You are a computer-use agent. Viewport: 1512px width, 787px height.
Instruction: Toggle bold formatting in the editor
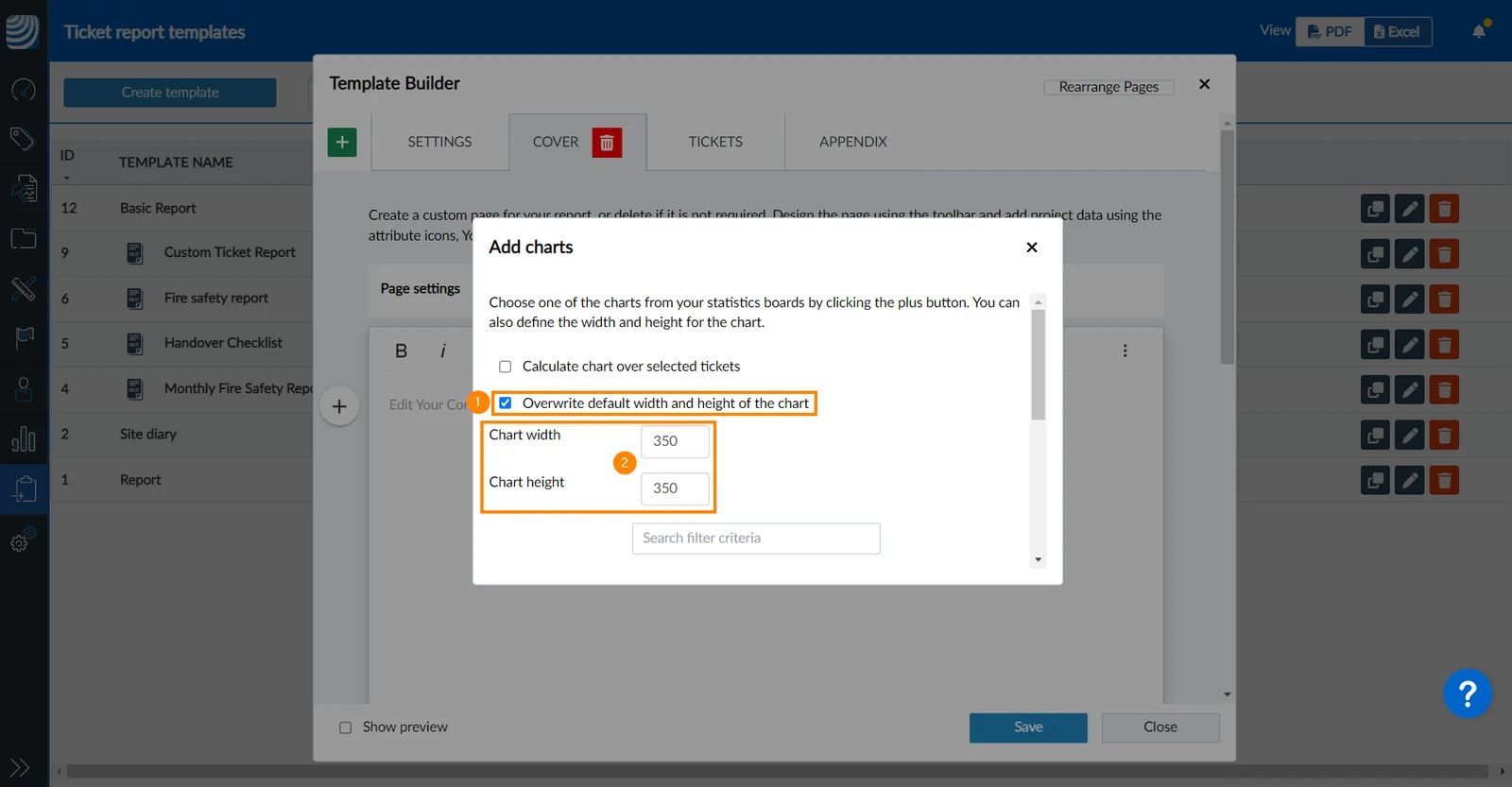coord(401,351)
